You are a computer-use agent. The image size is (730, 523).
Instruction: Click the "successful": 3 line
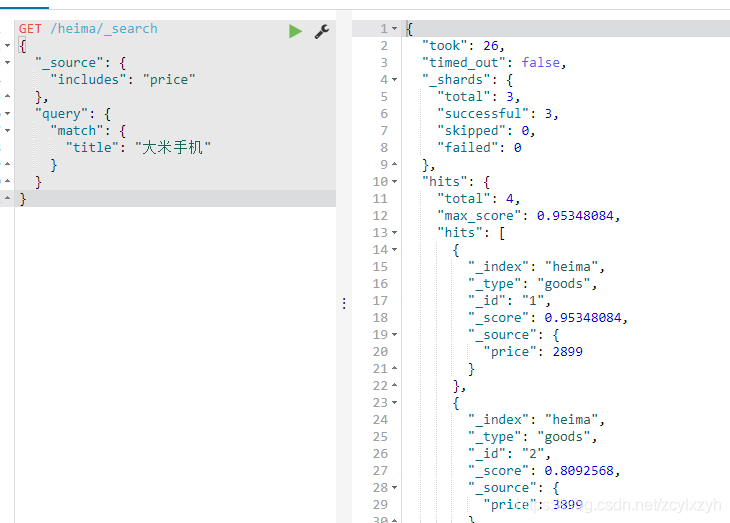[x=498, y=114]
